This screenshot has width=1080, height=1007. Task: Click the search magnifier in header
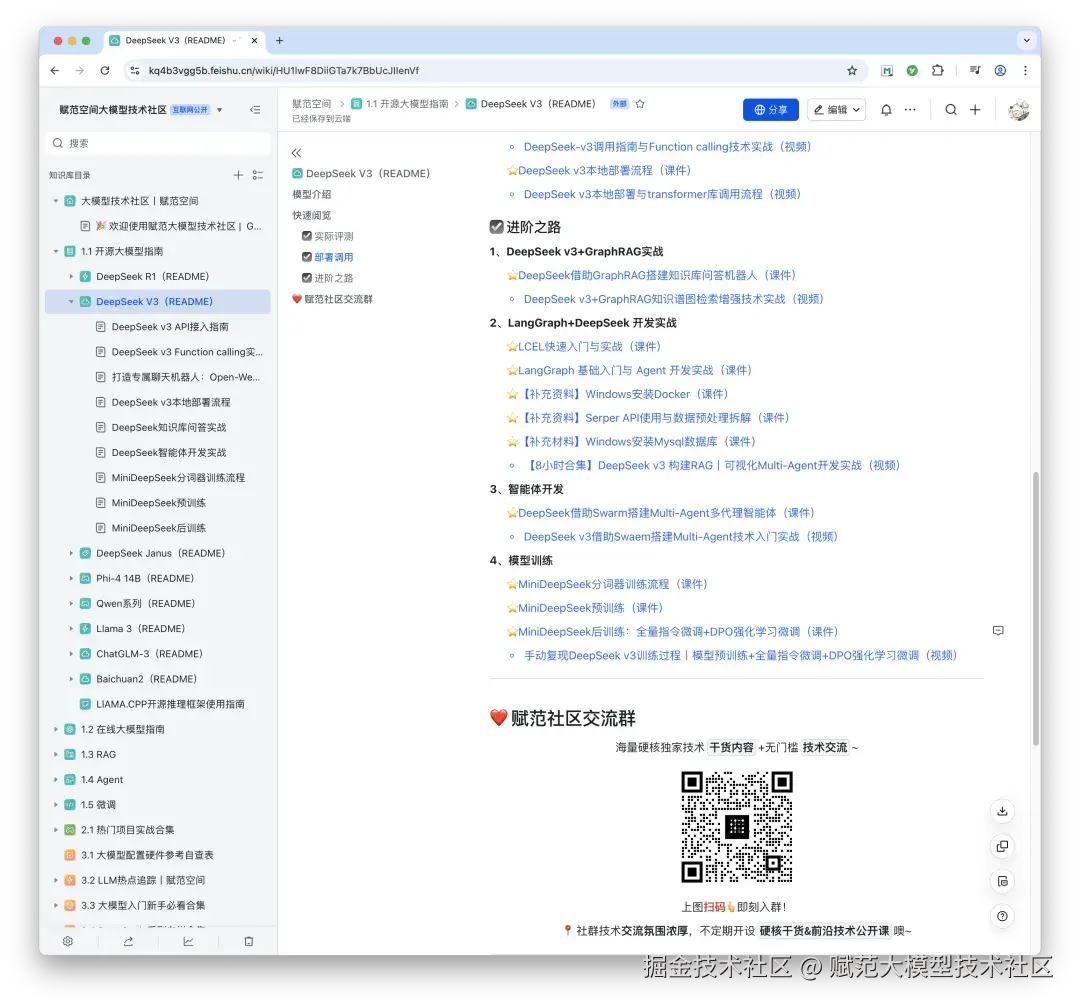[x=951, y=110]
